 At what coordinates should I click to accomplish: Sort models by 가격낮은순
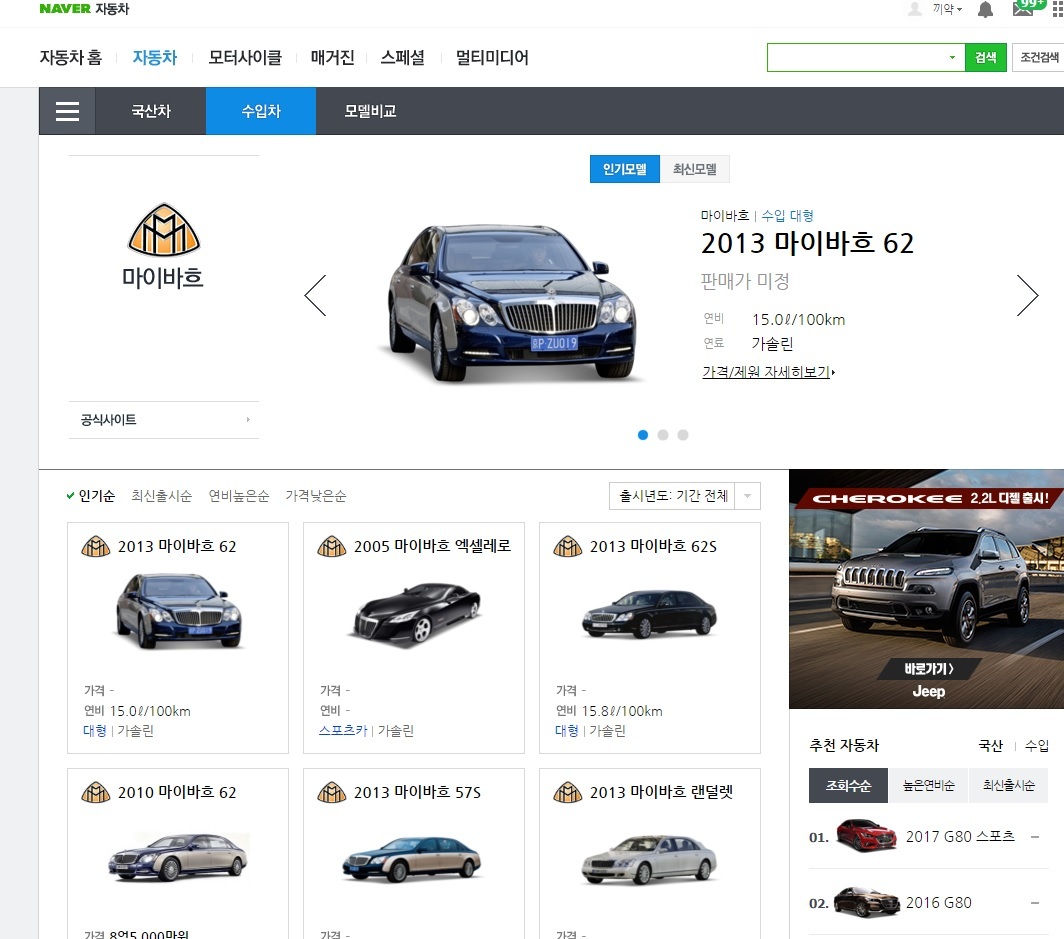coord(316,496)
